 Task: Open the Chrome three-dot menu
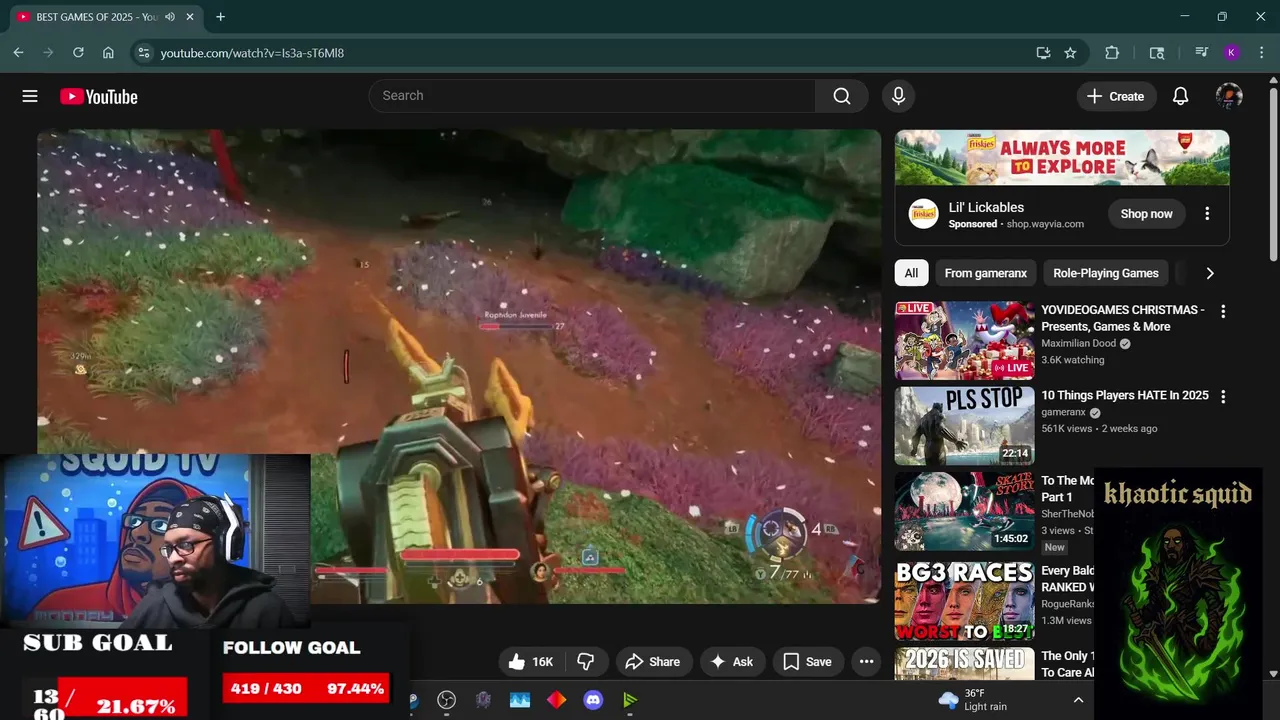coord(1261,53)
